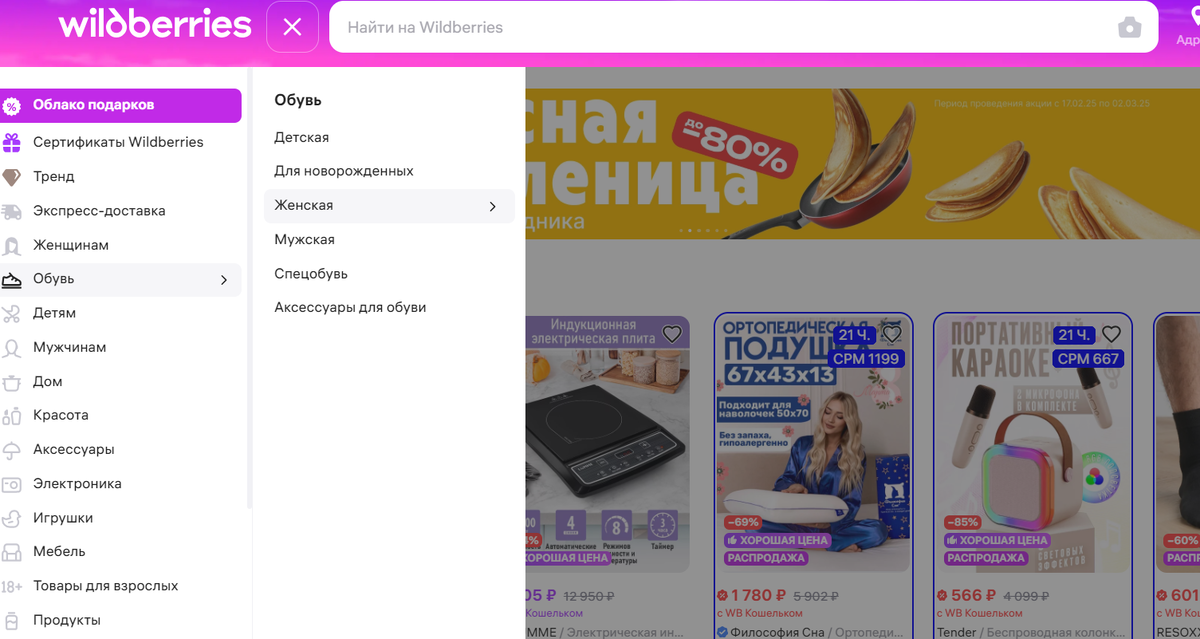Open the Игрушки section icon
The width and height of the screenshot is (1200, 639).
pos(15,517)
